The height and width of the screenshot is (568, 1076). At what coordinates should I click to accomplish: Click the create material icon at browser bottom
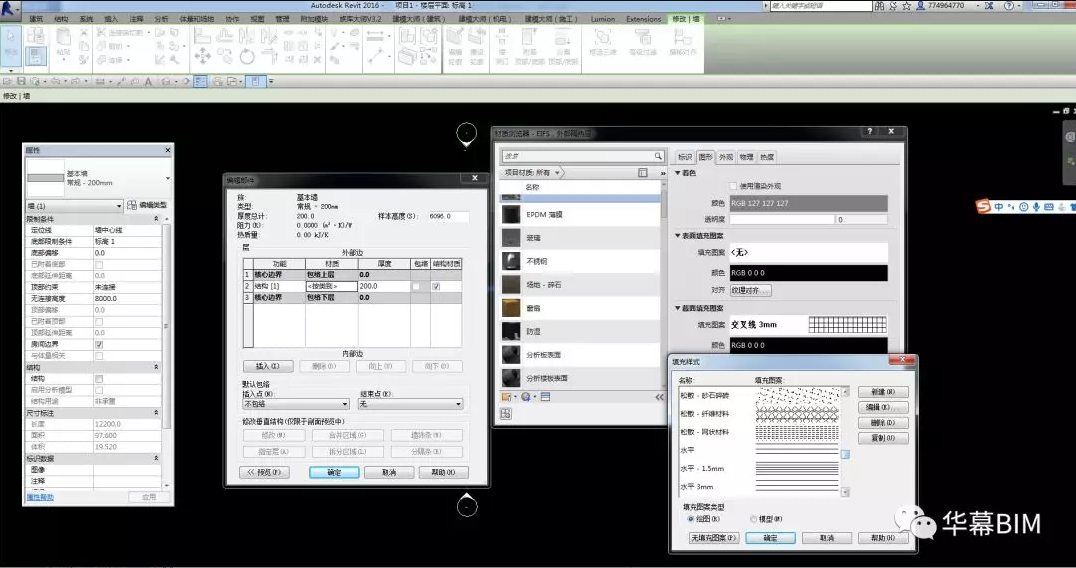(x=506, y=397)
